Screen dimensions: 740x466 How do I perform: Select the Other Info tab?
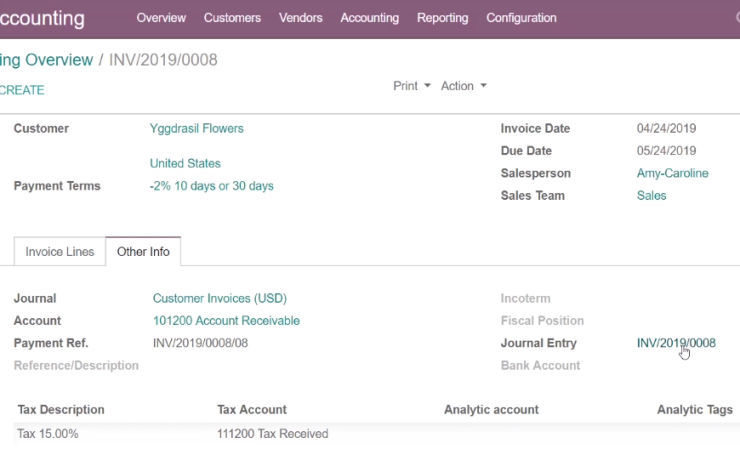143,252
